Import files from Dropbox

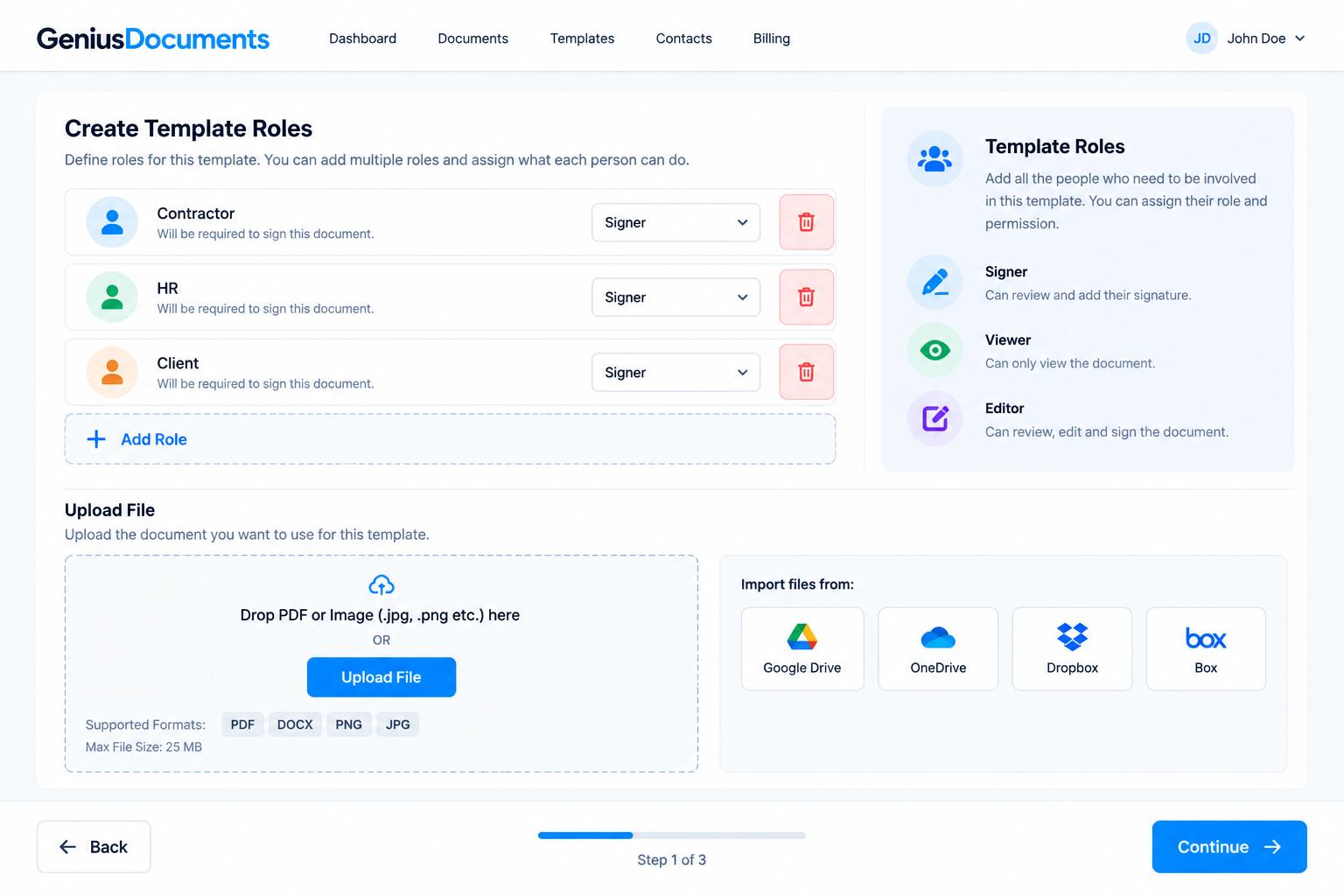click(x=1072, y=649)
